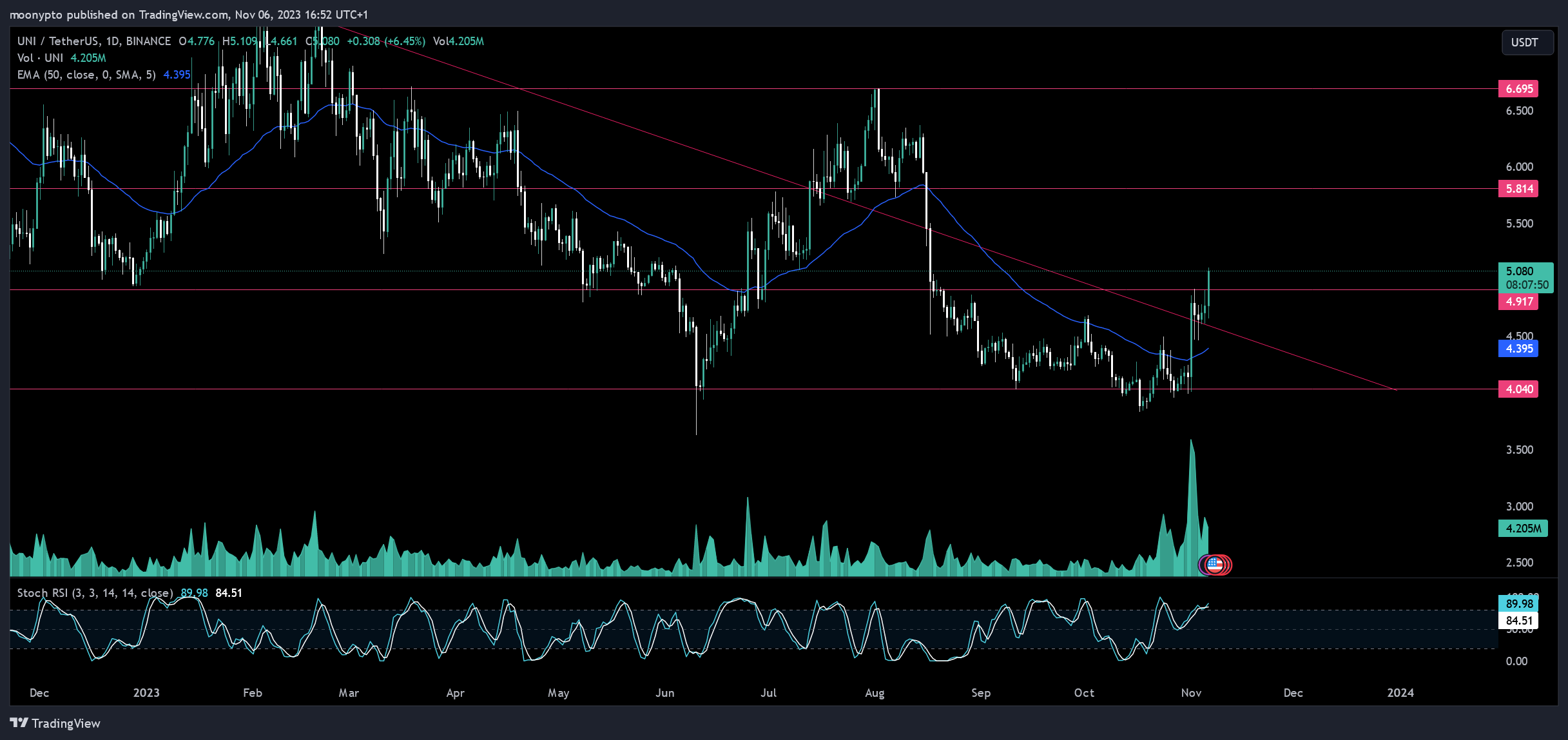Click the 5.080 current price label
The width and height of the screenshot is (1568, 740).
point(1520,271)
